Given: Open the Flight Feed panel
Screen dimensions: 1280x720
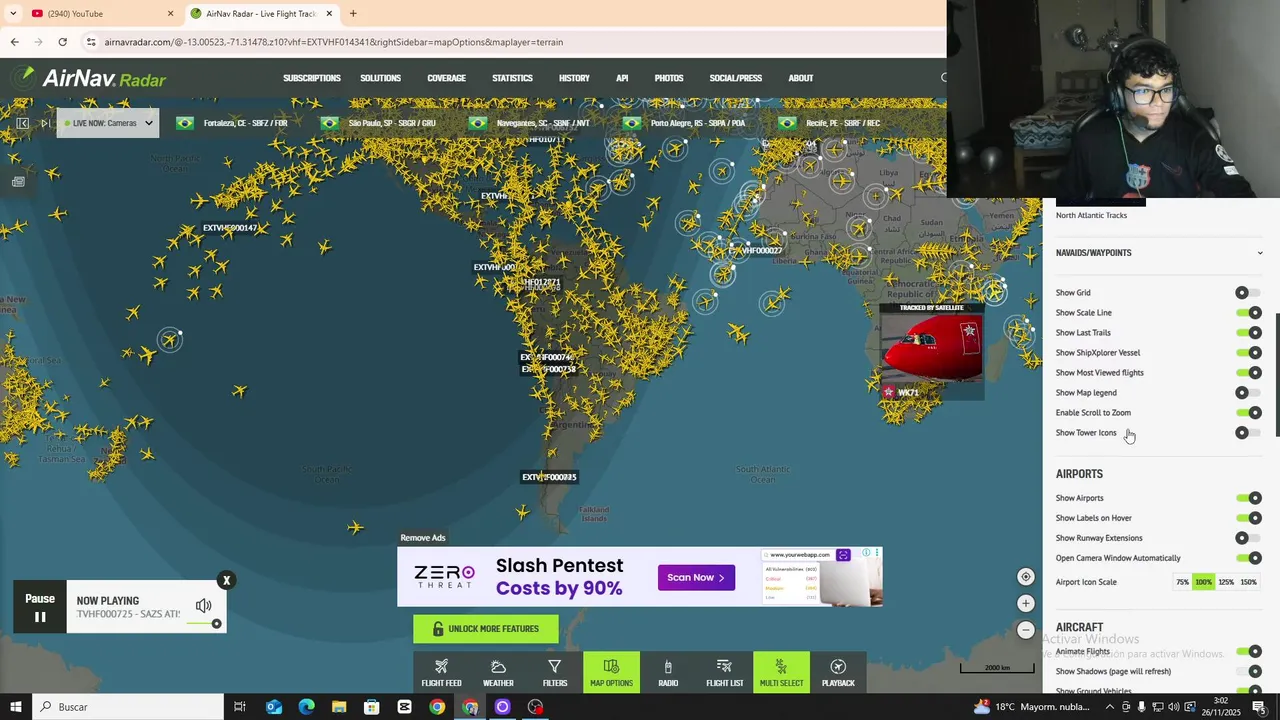Looking at the screenshot, I should (x=441, y=673).
